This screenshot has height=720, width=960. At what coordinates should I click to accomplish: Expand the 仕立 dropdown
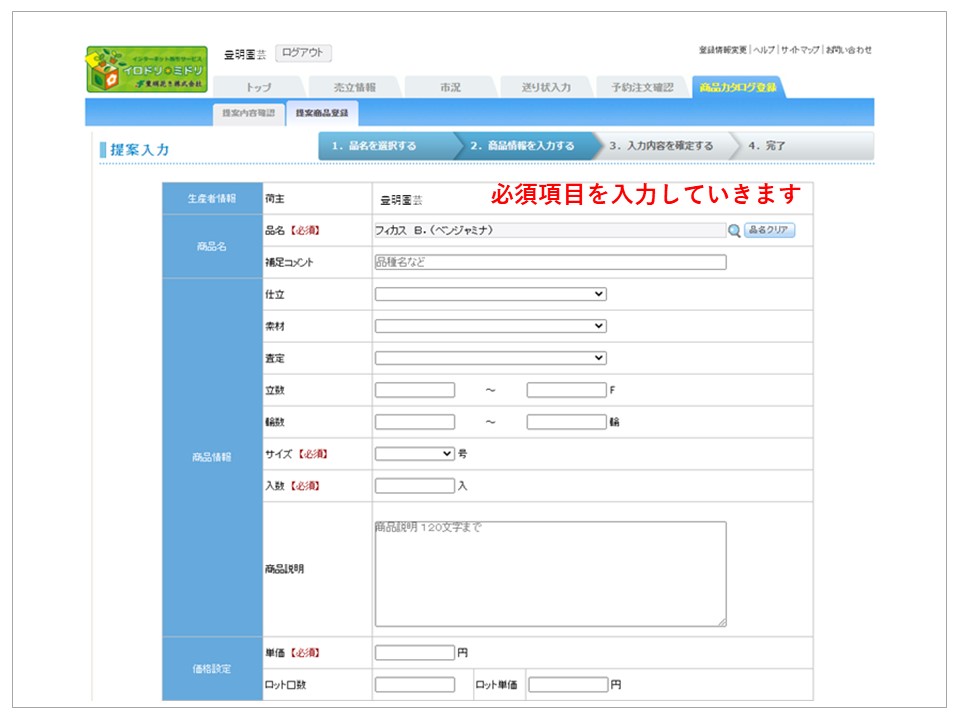pyautogui.click(x=490, y=294)
